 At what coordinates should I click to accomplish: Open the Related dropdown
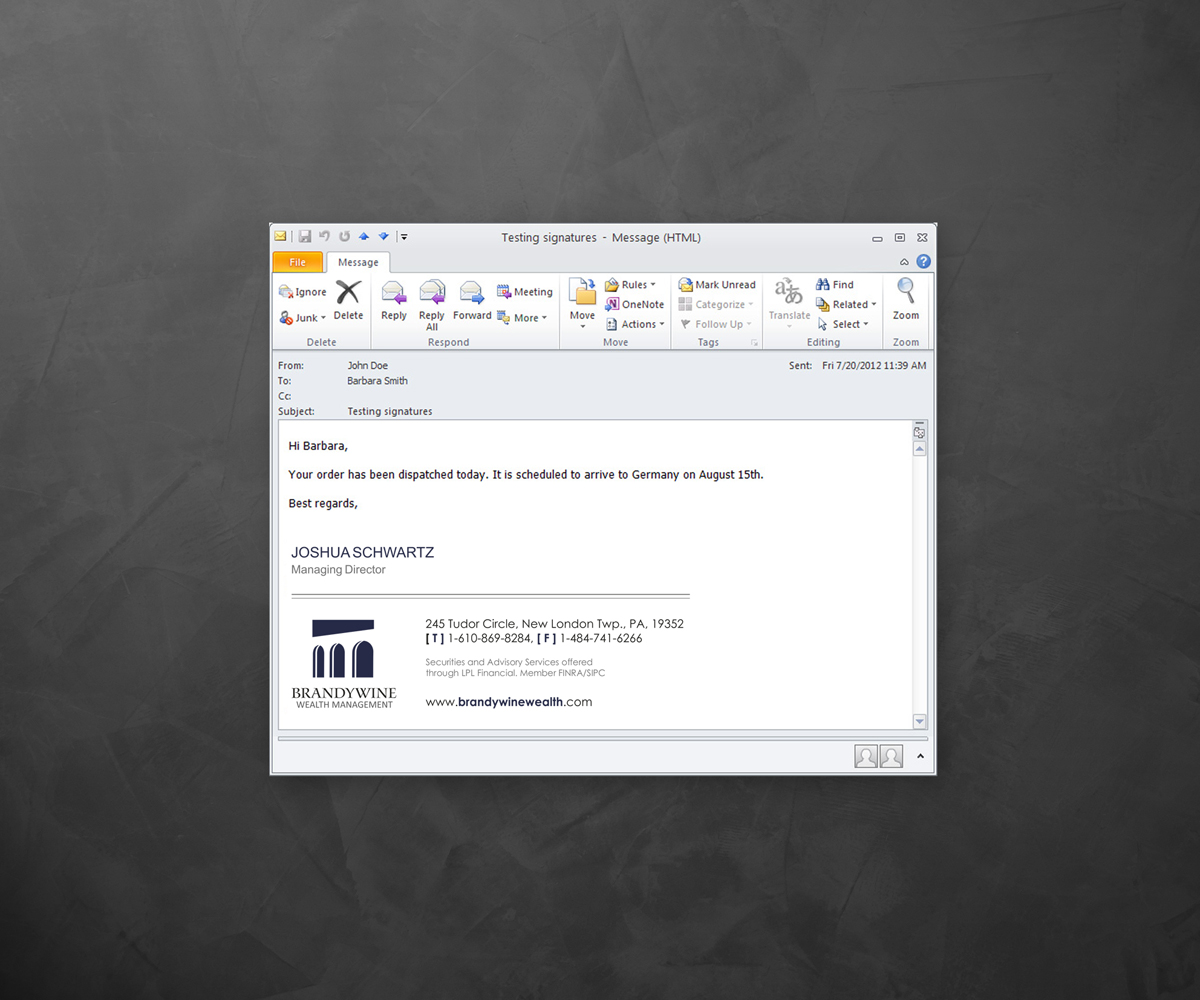846,305
